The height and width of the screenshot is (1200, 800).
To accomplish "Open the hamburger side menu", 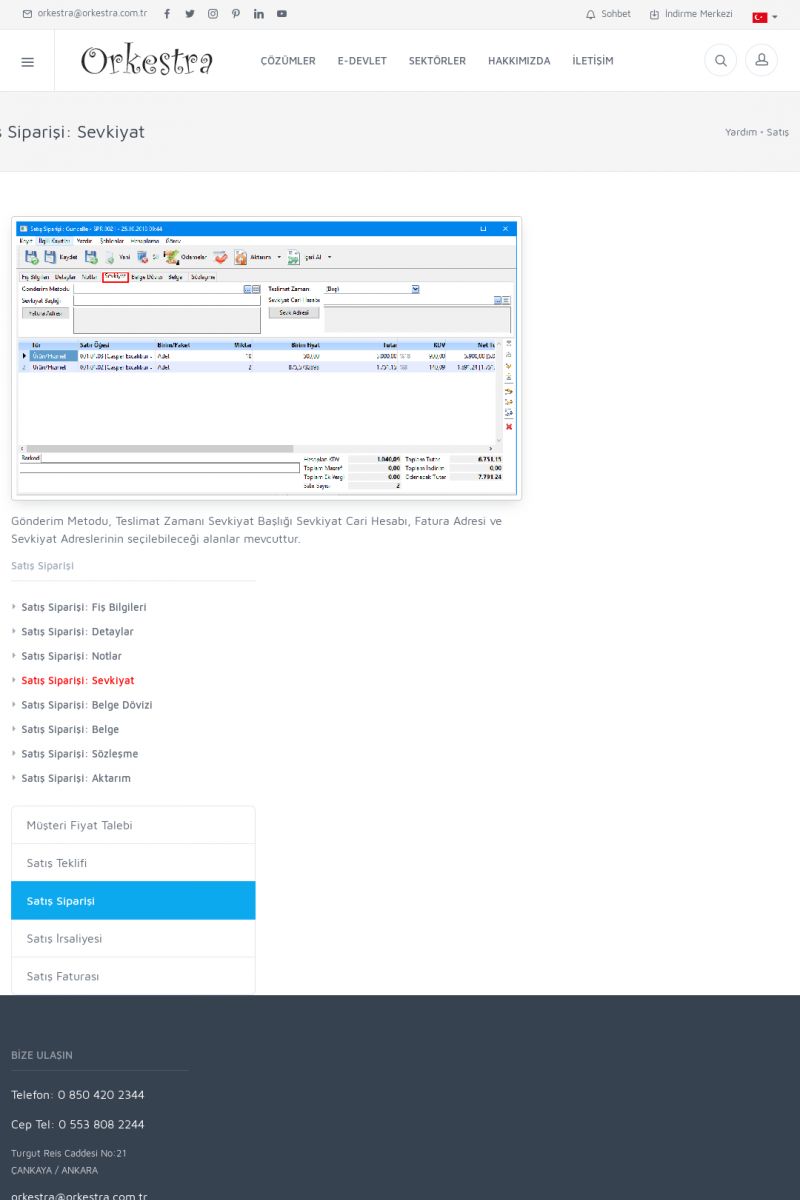I will 27,61.
